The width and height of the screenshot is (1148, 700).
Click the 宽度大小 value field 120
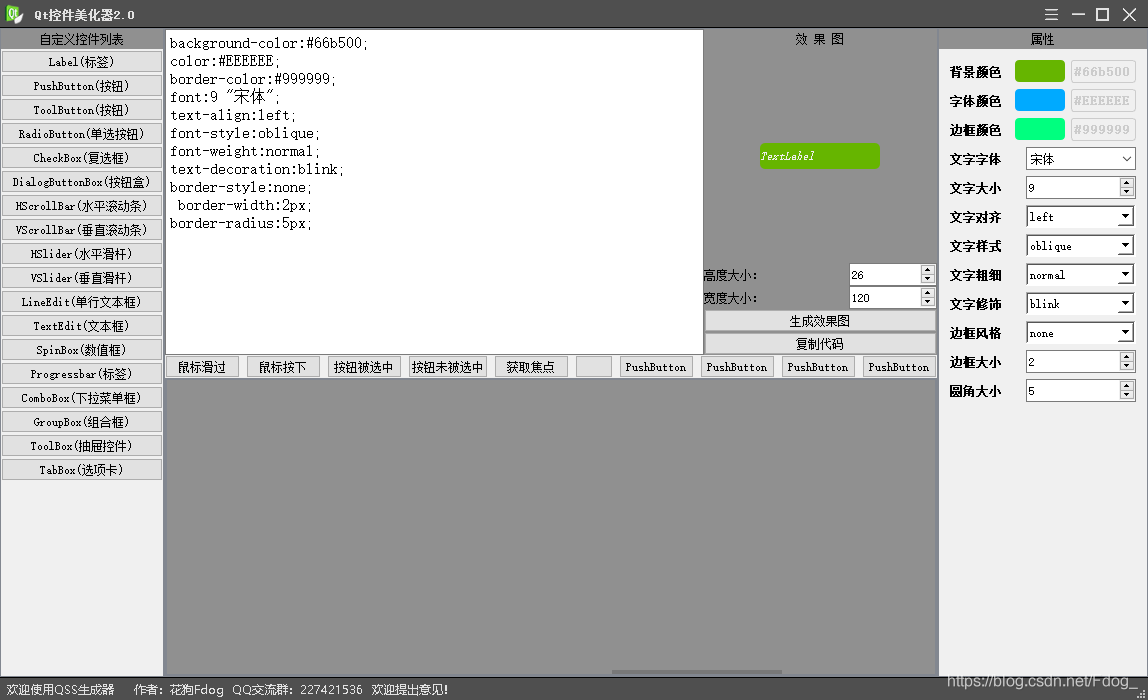884,297
